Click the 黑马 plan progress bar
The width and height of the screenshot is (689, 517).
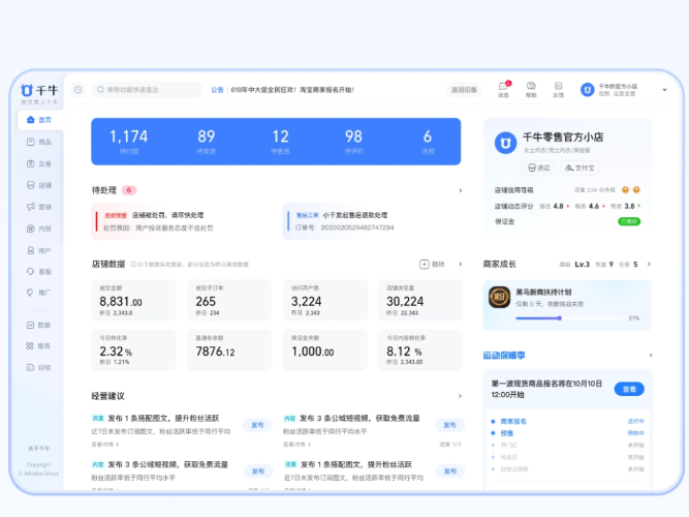(569, 318)
